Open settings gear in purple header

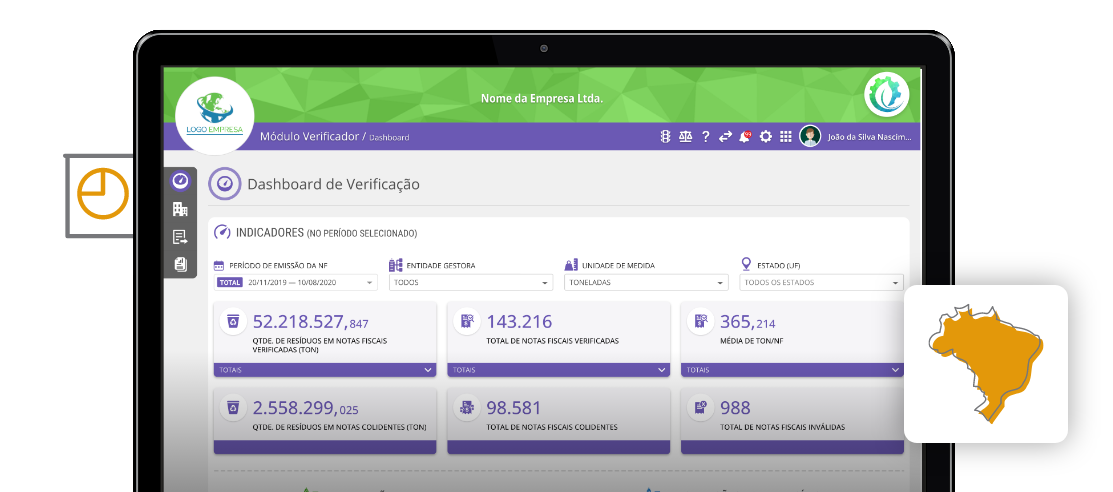point(766,137)
